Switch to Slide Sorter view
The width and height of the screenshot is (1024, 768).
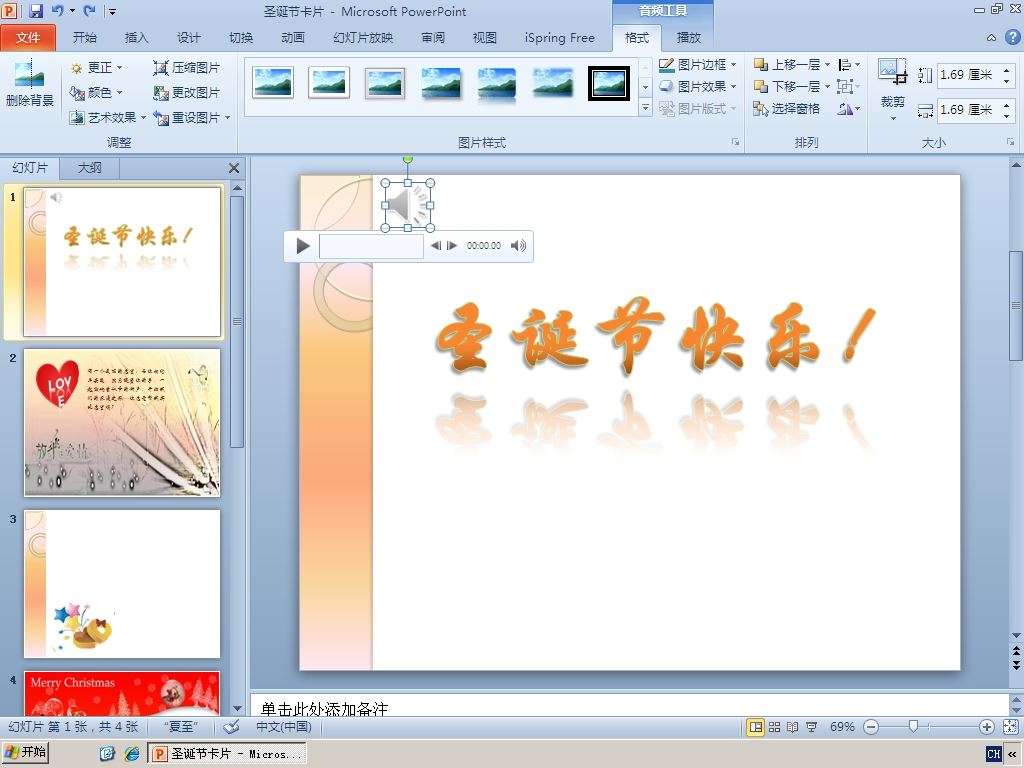775,727
